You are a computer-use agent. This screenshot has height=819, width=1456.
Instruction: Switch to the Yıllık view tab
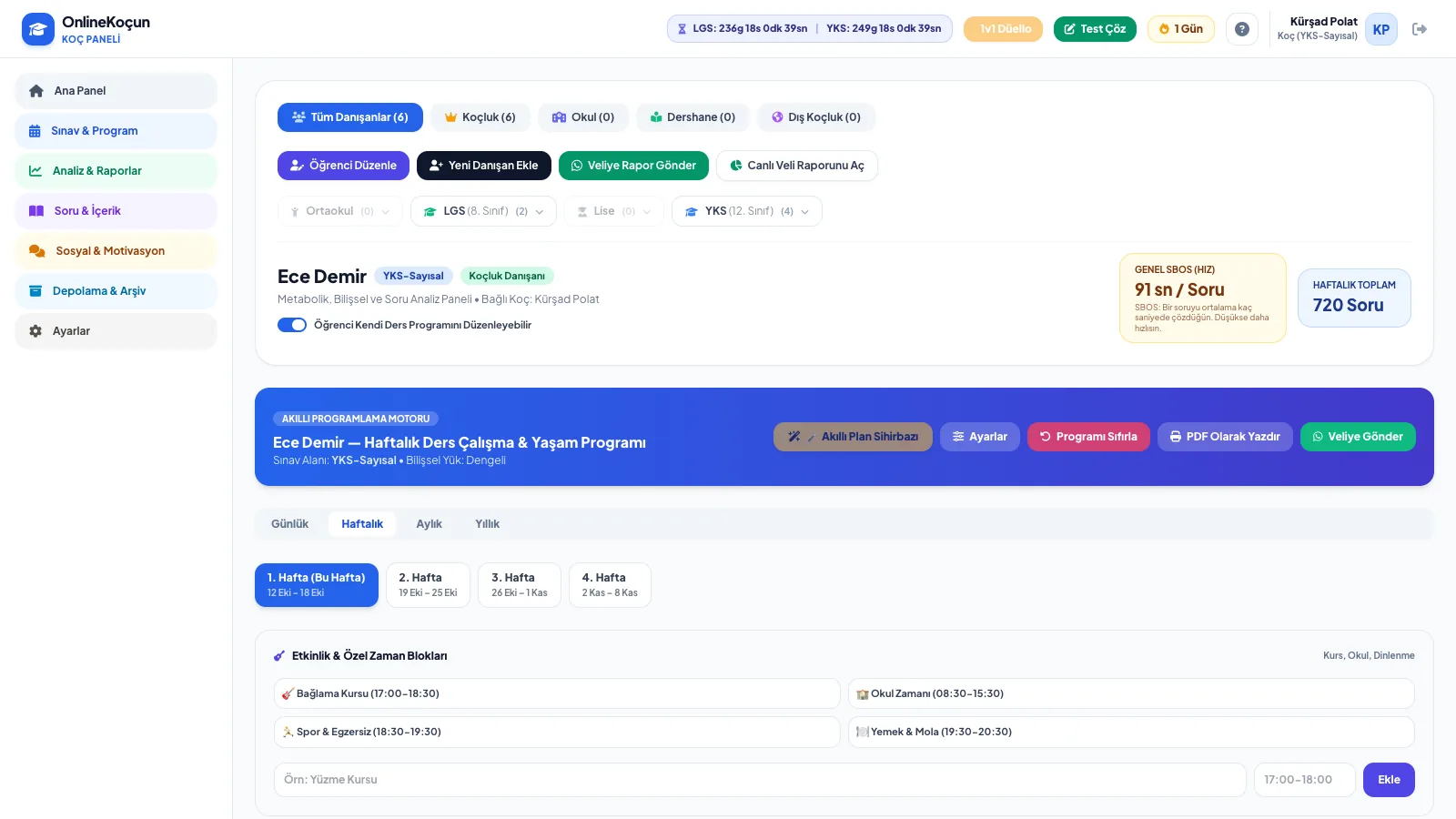pos(487,524)
